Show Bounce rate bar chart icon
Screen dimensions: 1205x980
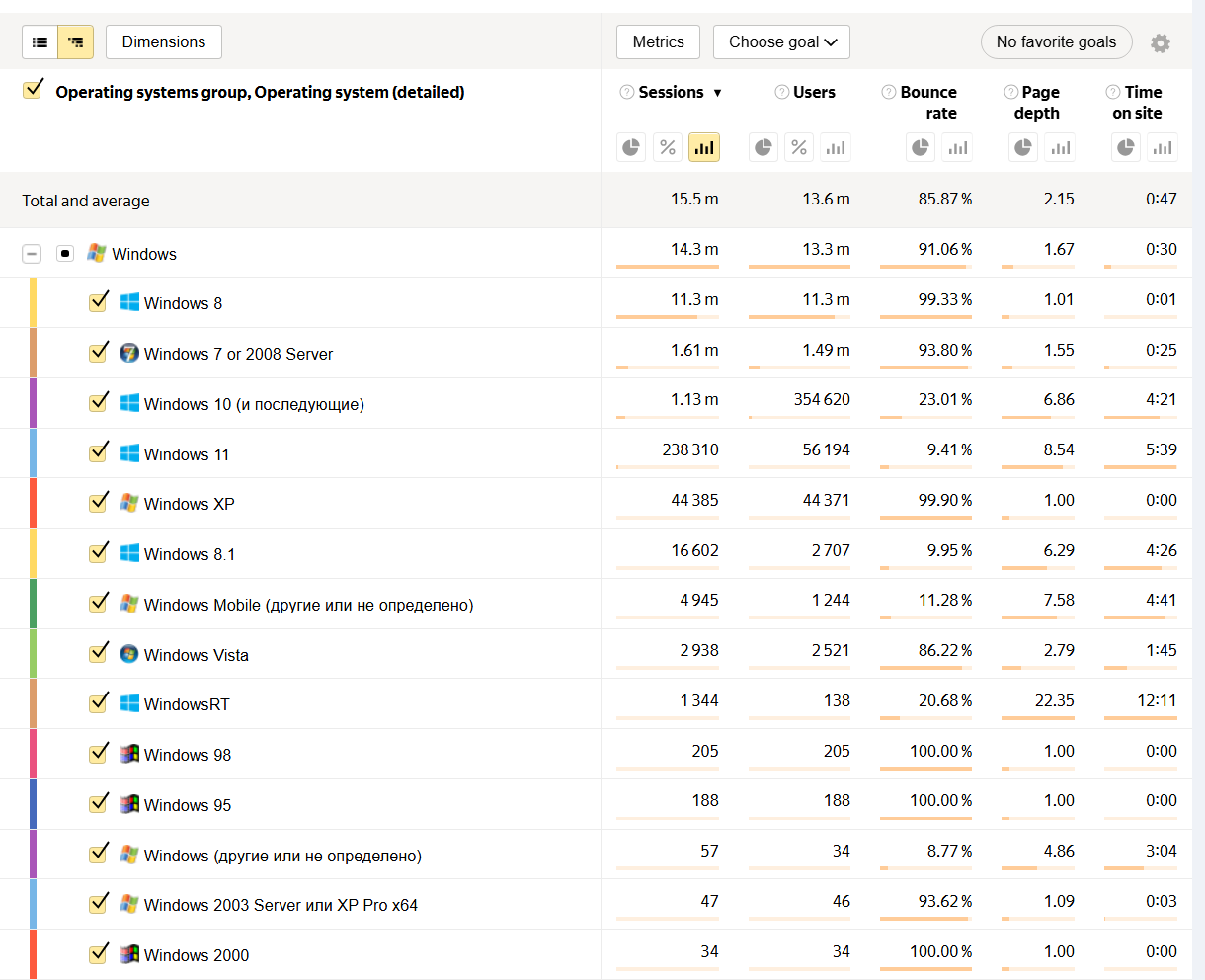coord(957,147)
